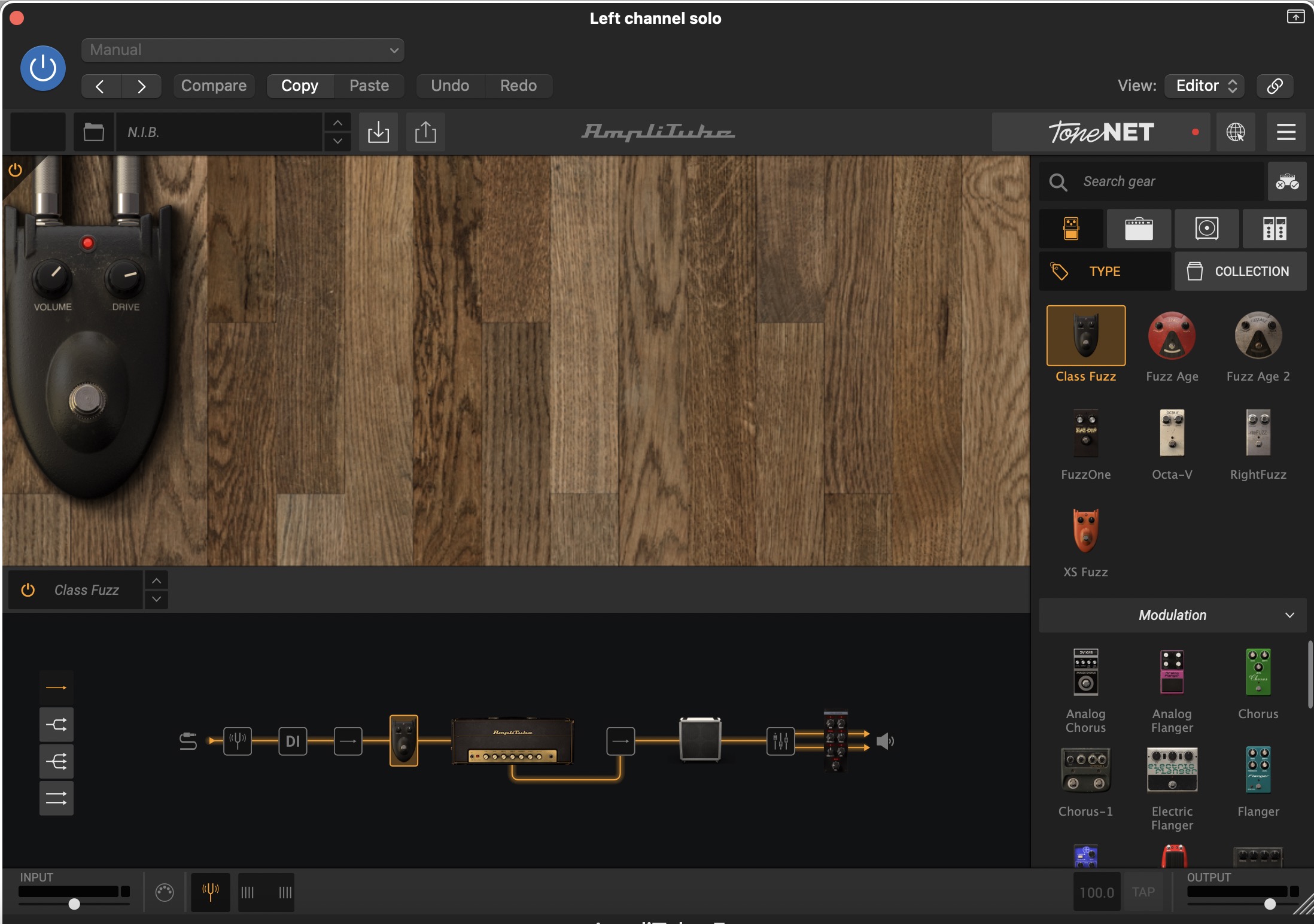Screen dimensions: 1314x924
Task: Click the tuner block in signal chain
Action: coord(238,741)
